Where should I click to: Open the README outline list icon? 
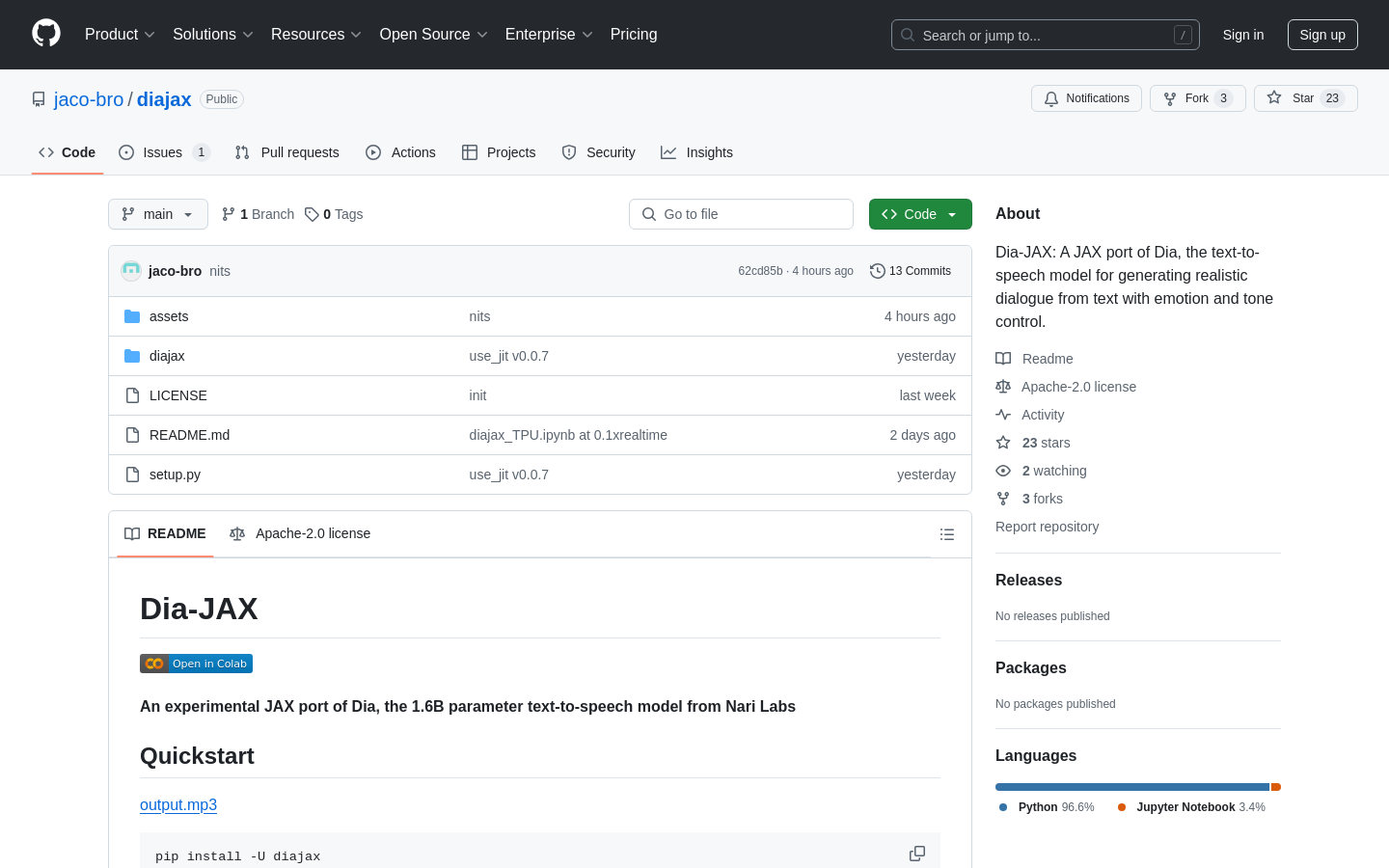tap(946, 534)
